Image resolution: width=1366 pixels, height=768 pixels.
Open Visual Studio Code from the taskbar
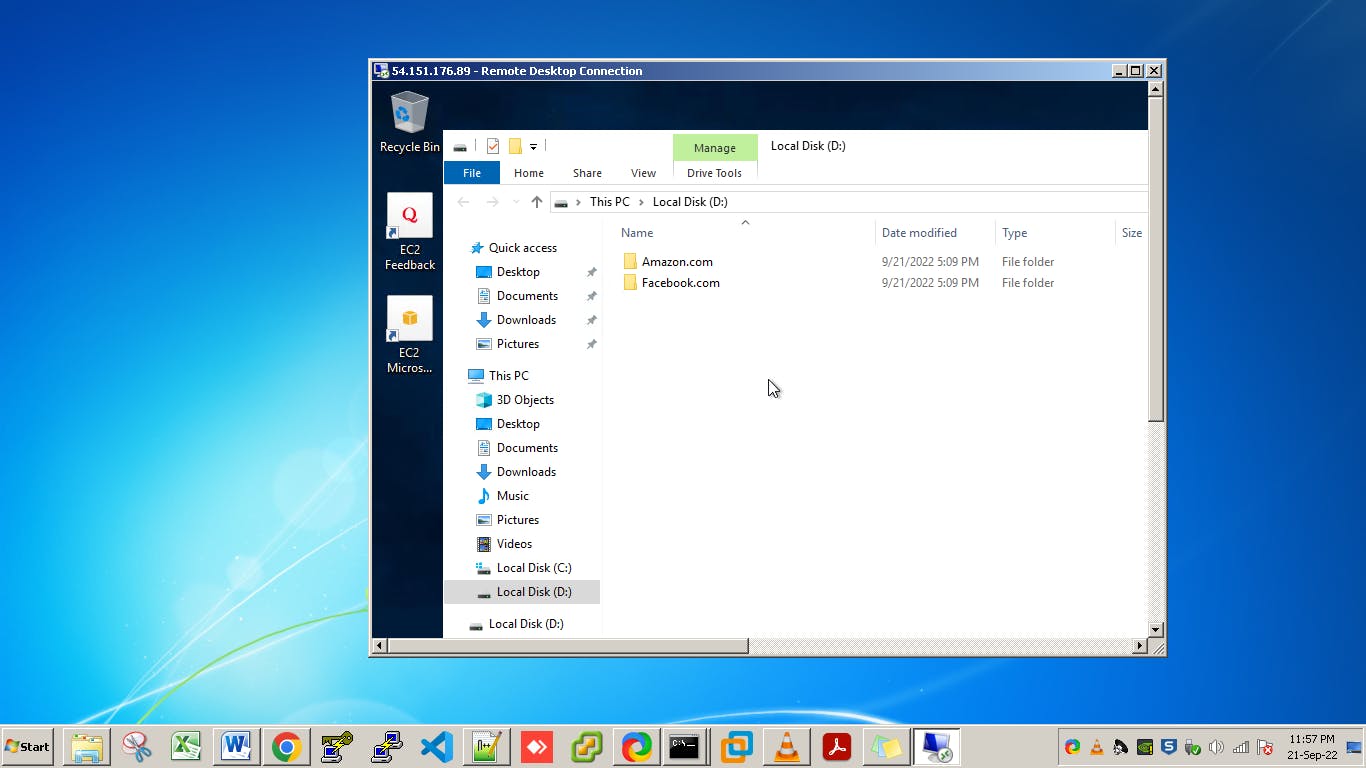coord(437,747)
